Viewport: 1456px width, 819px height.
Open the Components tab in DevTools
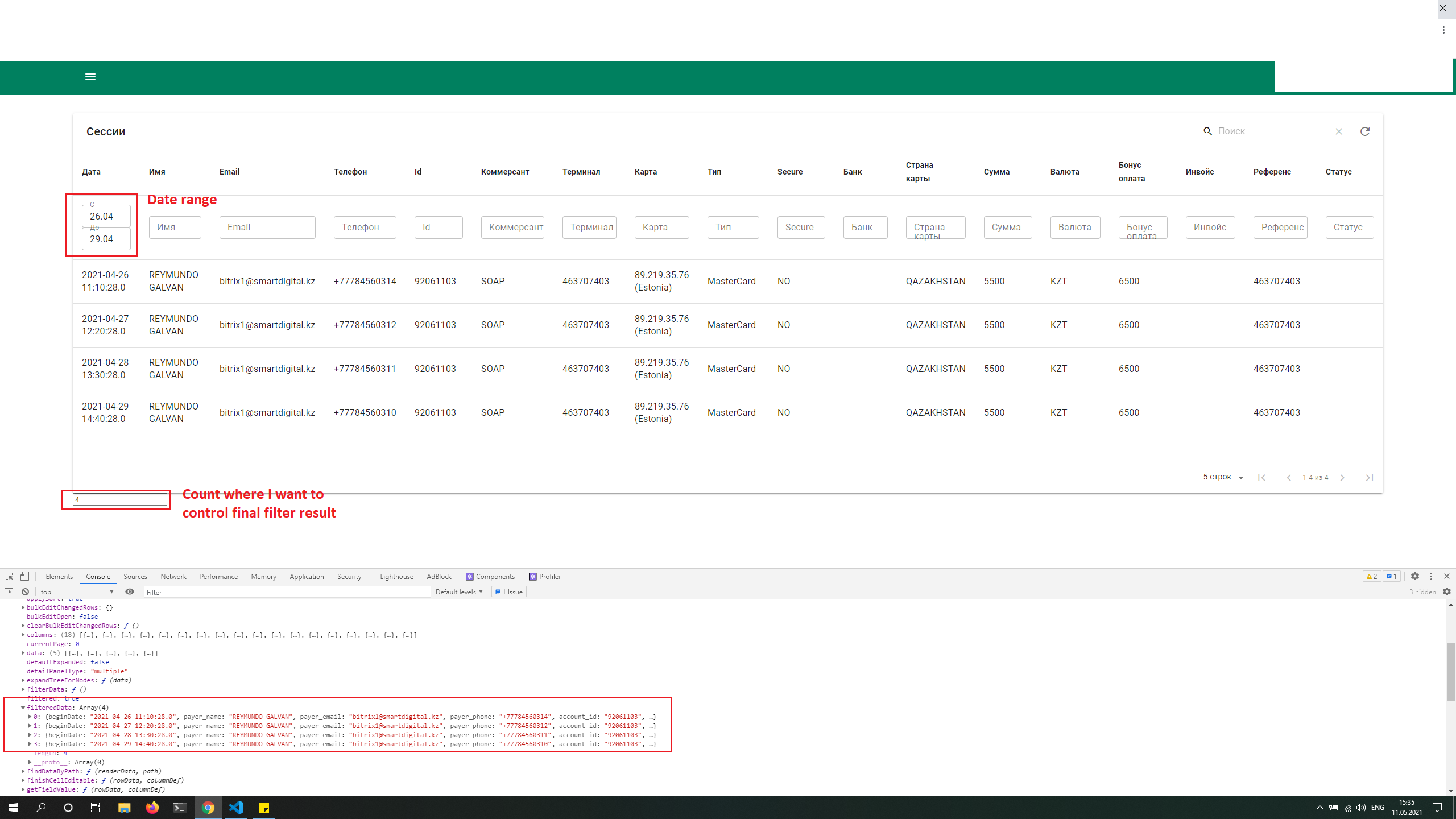tap(494, 576)
